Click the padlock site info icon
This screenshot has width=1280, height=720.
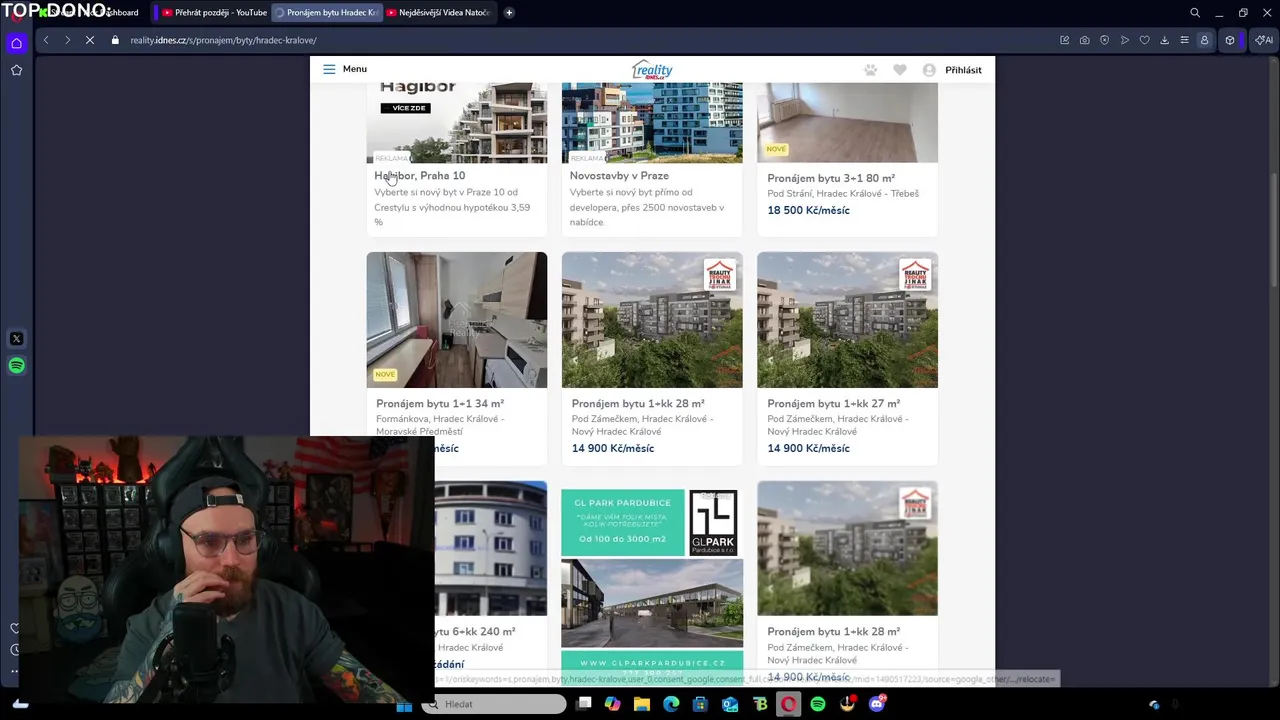115,40
